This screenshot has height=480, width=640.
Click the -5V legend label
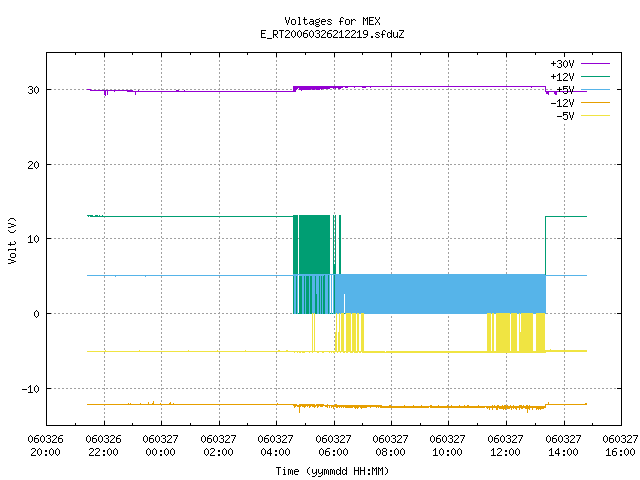point(565,116)
